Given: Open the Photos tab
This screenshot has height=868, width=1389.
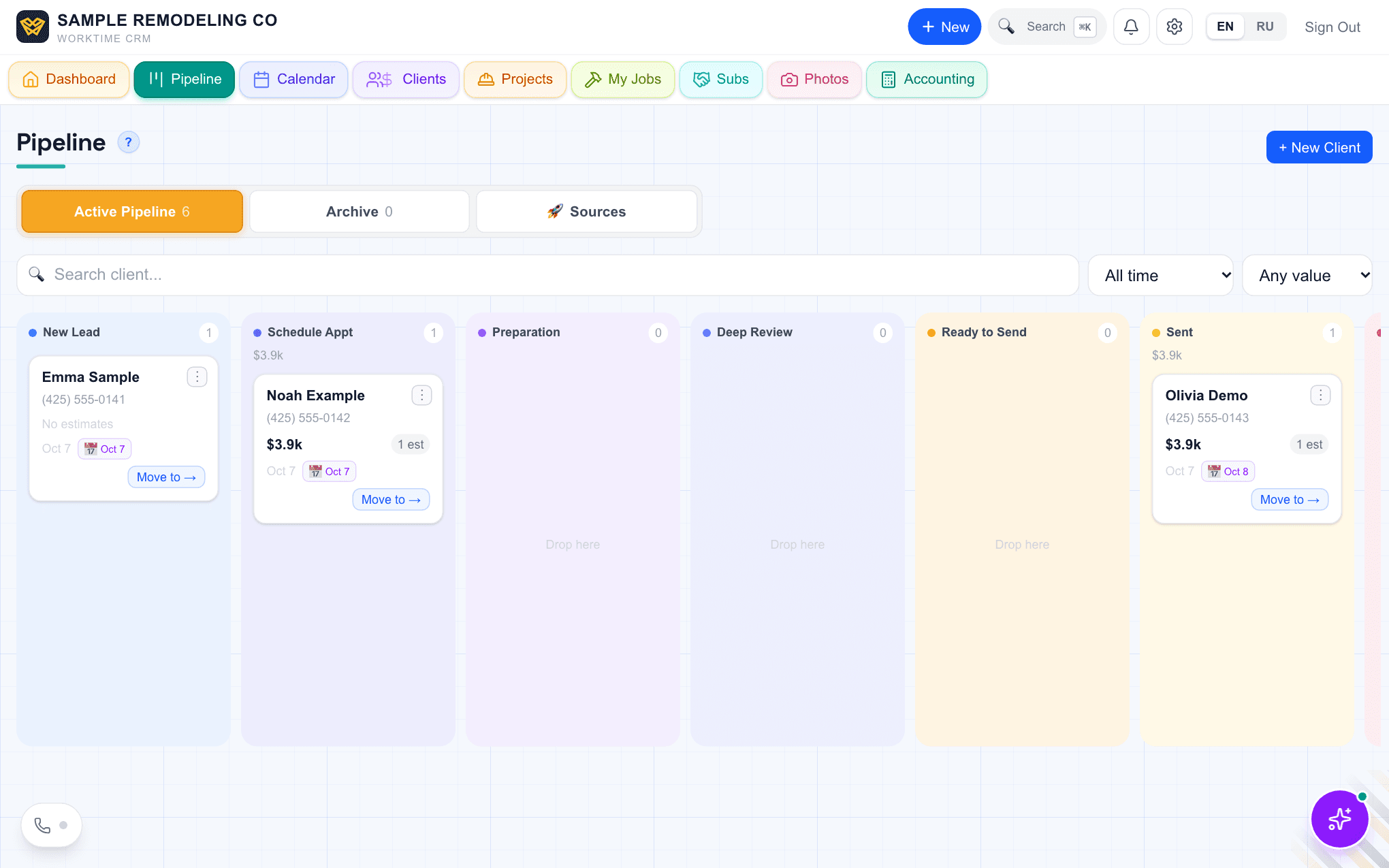Looking at the screenshot, I should (814, 80).
